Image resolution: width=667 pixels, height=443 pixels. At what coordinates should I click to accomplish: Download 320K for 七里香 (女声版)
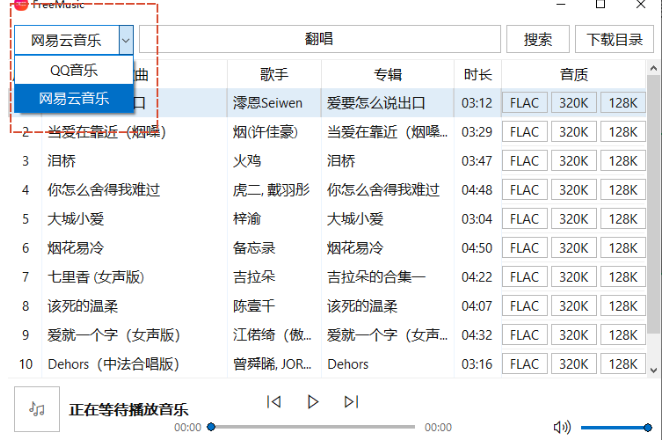[x=574, y=277]
